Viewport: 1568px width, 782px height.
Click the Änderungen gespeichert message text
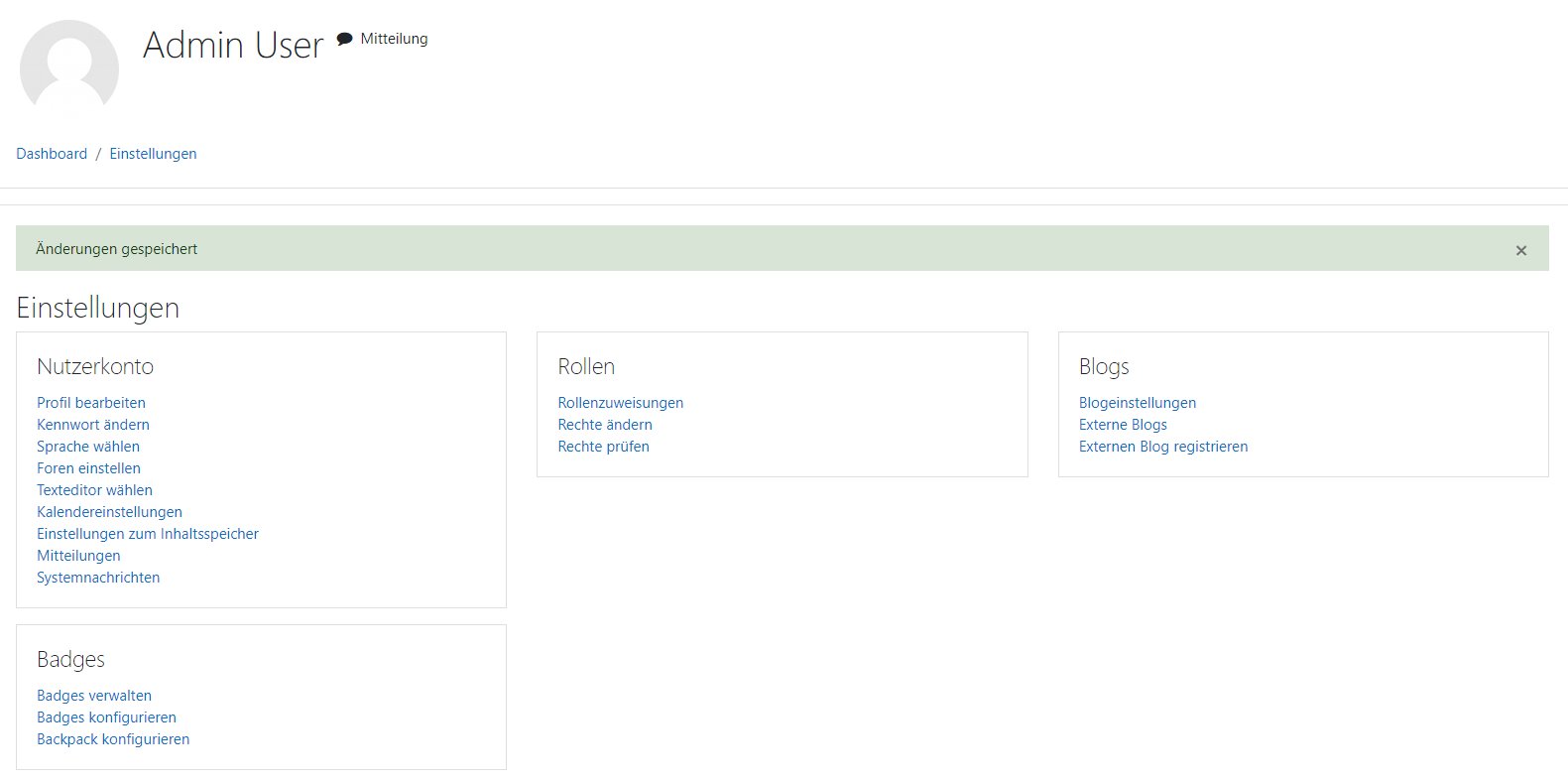(116, 249)
